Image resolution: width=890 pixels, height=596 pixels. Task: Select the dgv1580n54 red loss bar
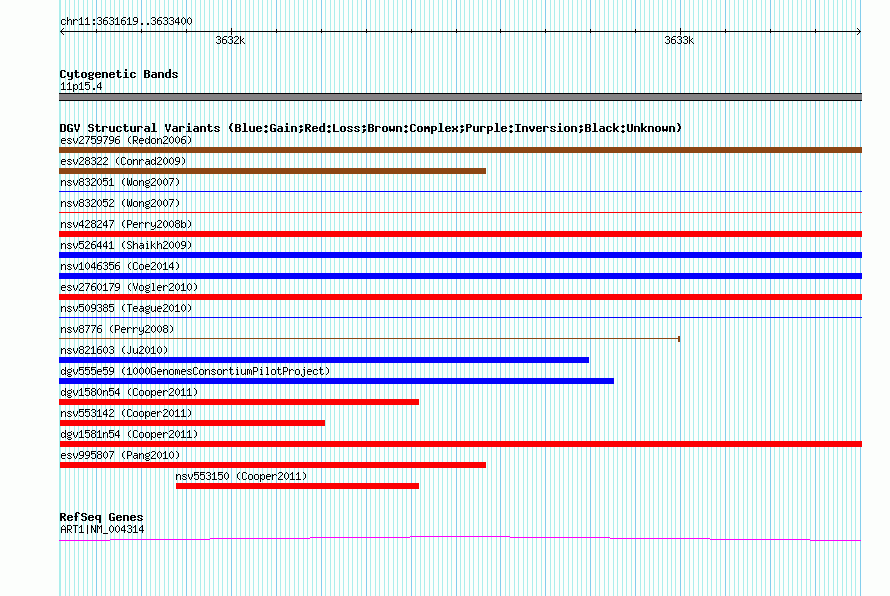pyautogui.click(x=239, y=402)
